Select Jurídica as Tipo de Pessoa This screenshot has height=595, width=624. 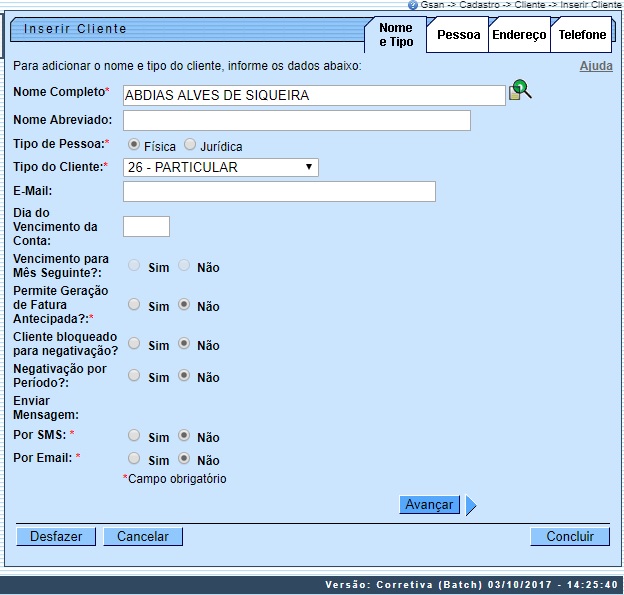point(190,145)
